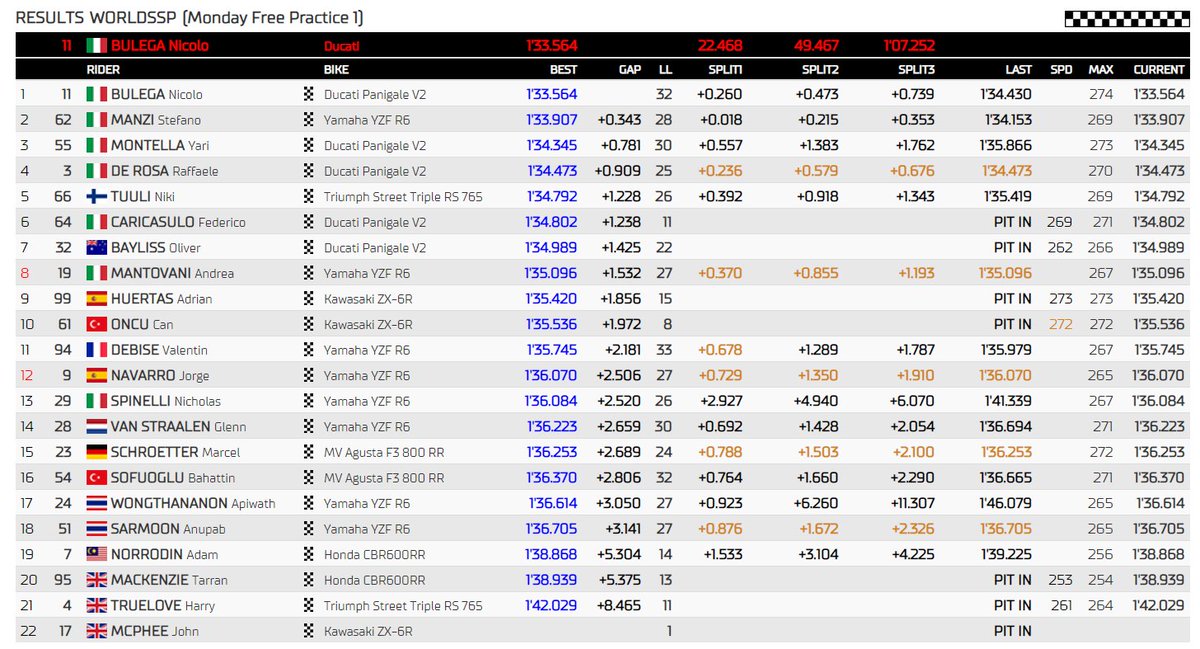The width and height of the screenshot is (1200, 649).
Task: Click PIT IN status for MCPHEE John
Action: click(1012, 631)
